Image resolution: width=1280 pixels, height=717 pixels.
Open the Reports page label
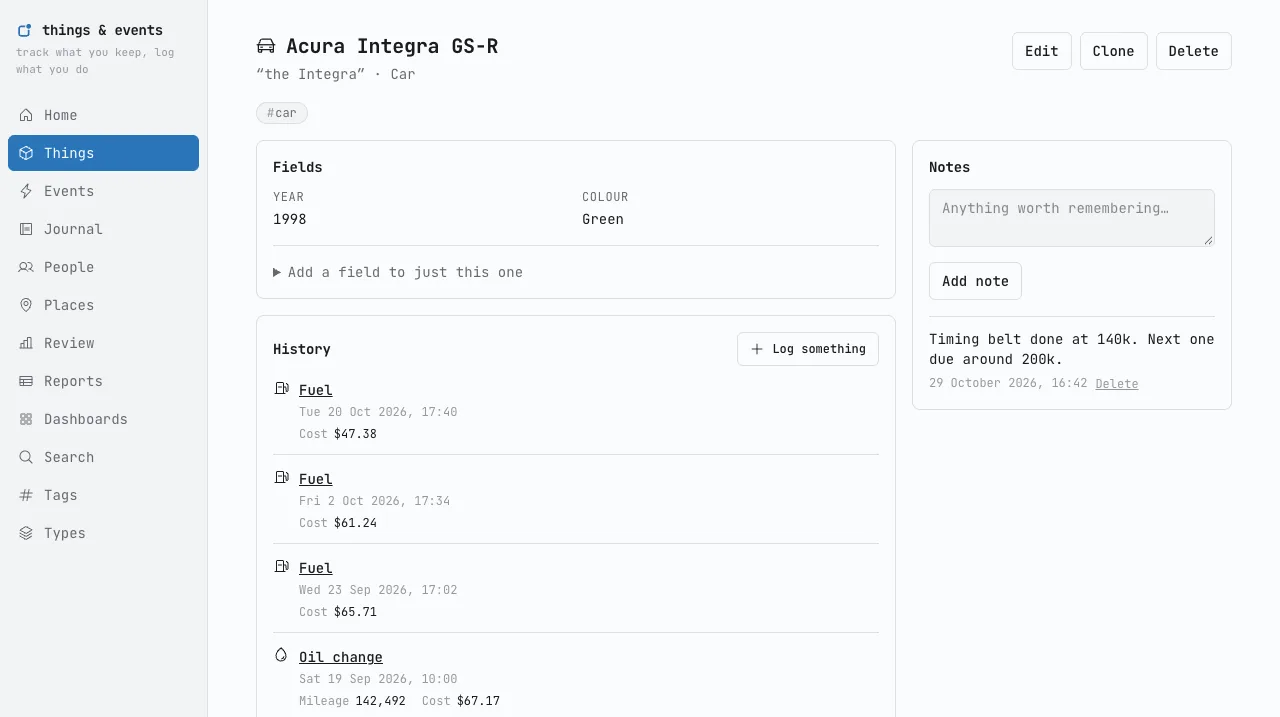pyautogui.click(x=73, y=381)
